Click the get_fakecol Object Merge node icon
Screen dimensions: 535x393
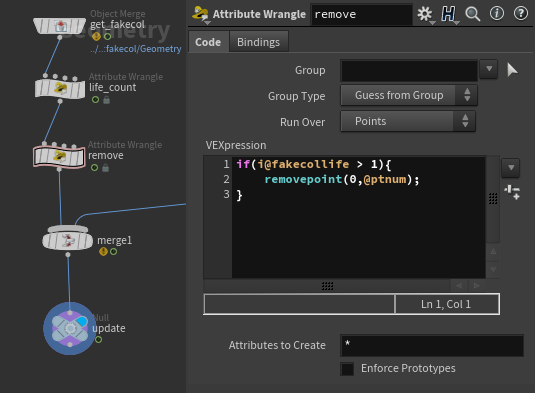coord(60,26)
